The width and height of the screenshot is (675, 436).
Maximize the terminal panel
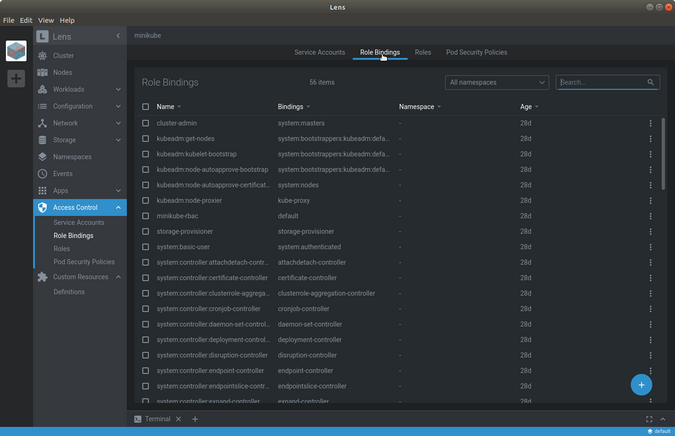click(x=649, y=419)
